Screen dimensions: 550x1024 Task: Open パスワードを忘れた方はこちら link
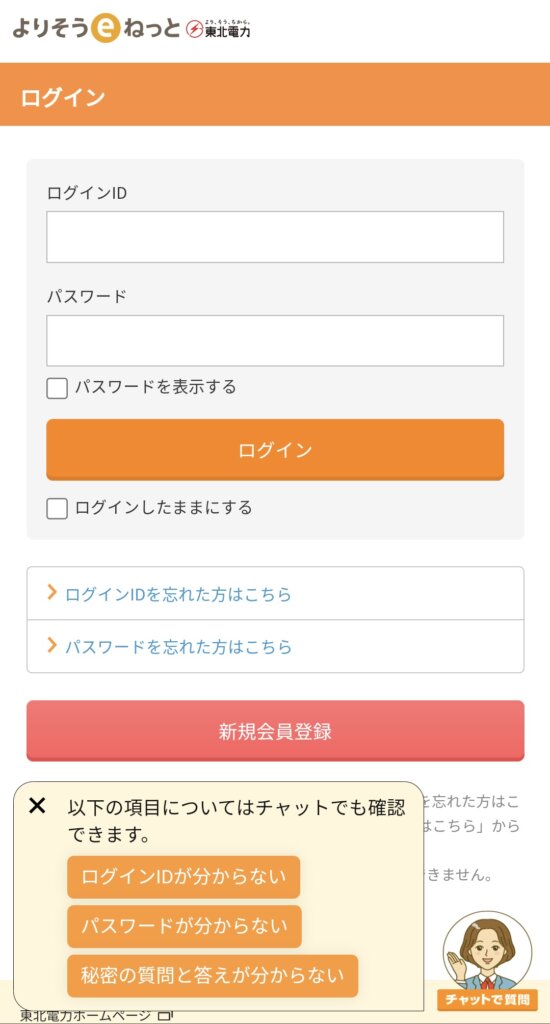pyautogui.click(x=178, y=647)
